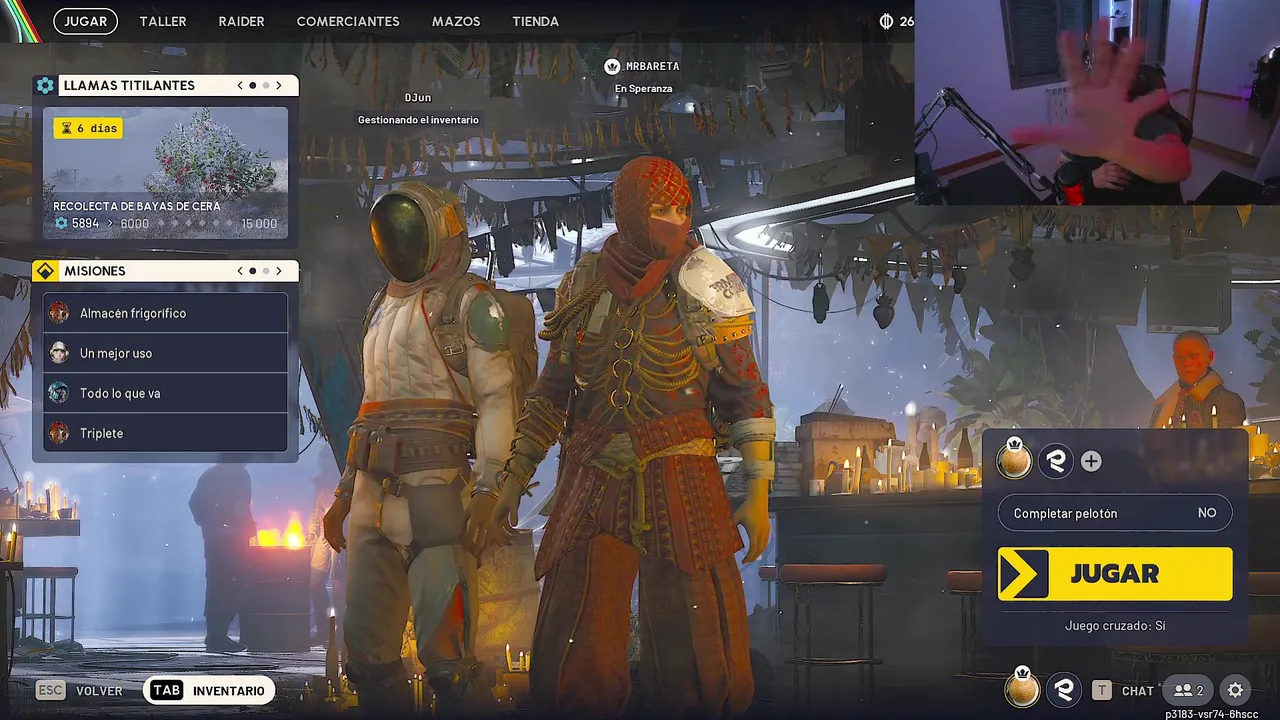Click the event progress track toward 15 000

tap(195, 224)
